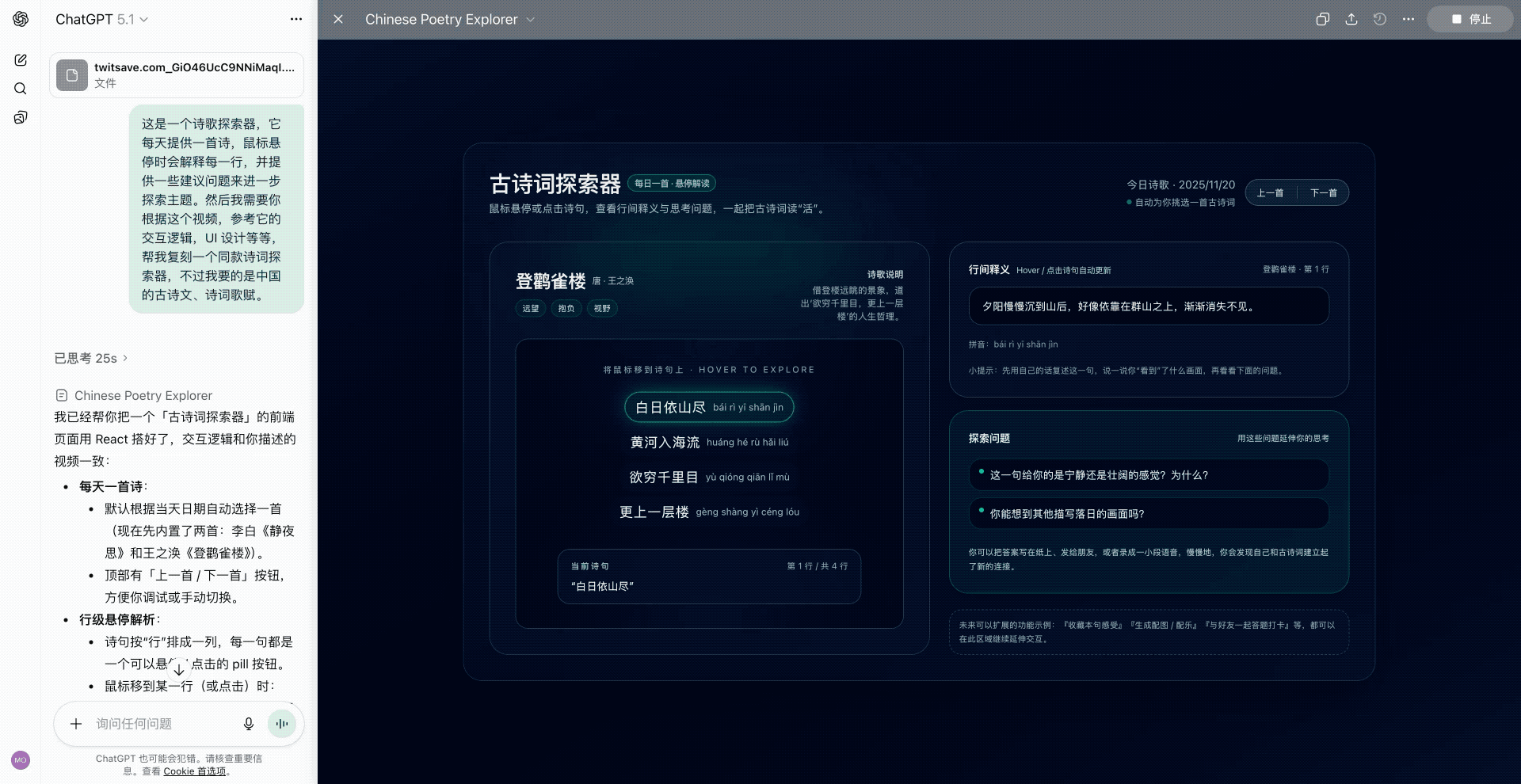Attach a file using the plus icon

click(76, 723)
